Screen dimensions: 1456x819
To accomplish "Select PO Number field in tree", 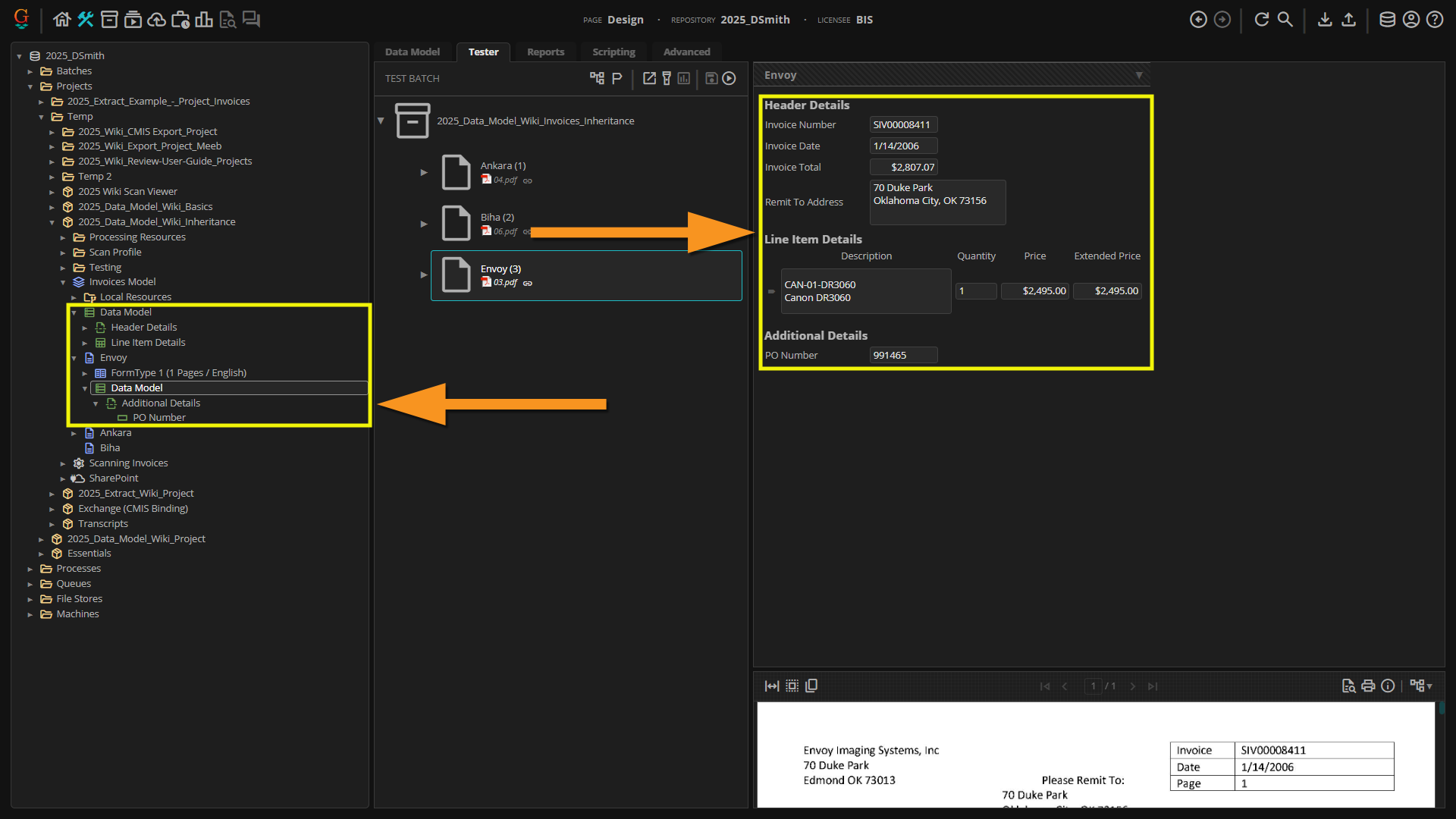I will coord(158,418).
